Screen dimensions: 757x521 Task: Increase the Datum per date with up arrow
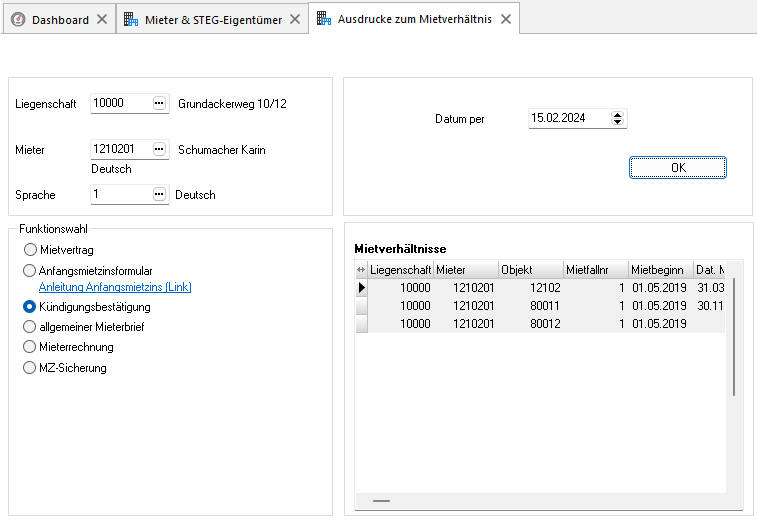click(617, 114)
